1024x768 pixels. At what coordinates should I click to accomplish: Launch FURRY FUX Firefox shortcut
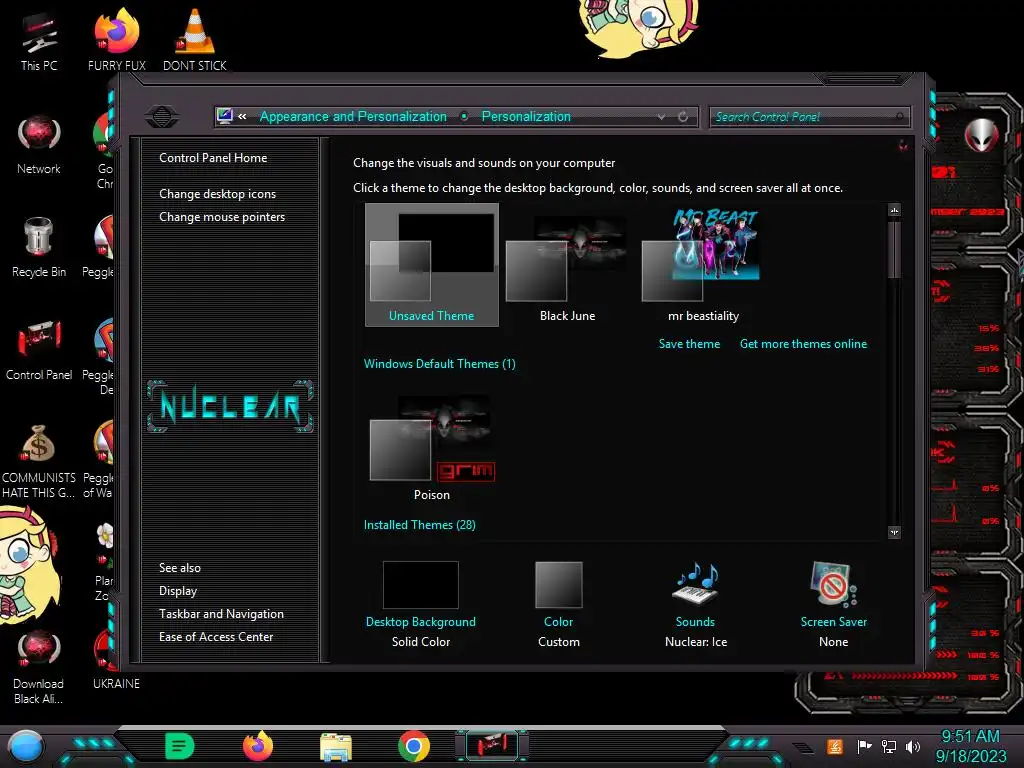[x=116, y=40]
